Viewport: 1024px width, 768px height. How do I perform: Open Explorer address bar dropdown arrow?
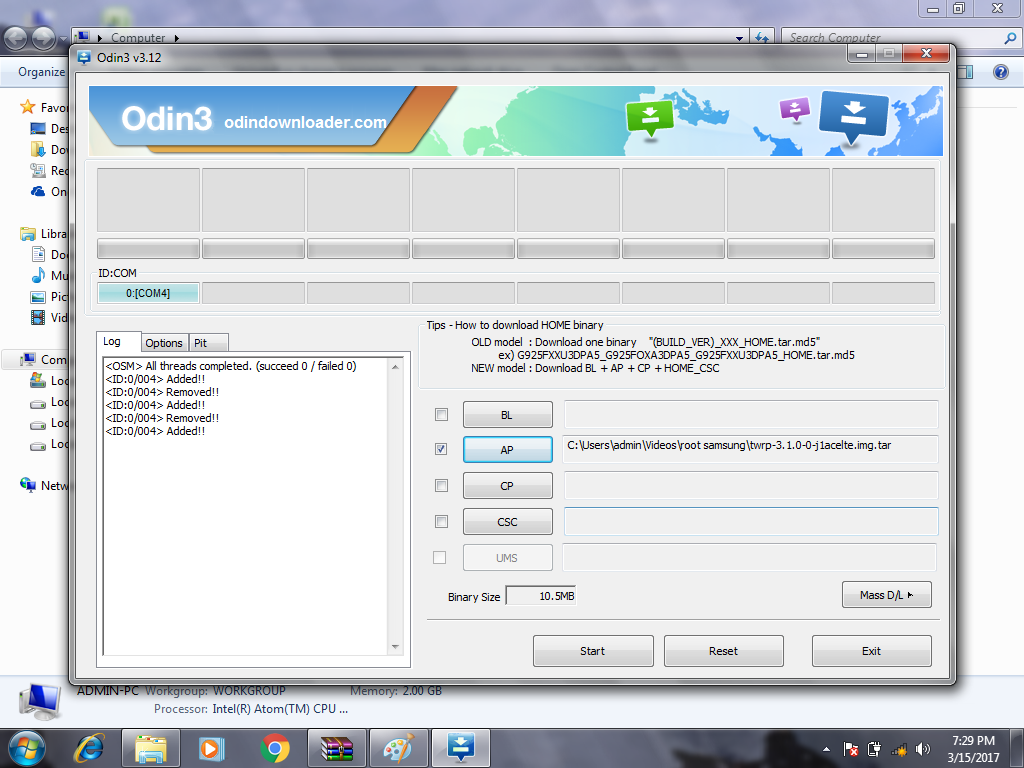pyautogui.click(x=739, y=38)
